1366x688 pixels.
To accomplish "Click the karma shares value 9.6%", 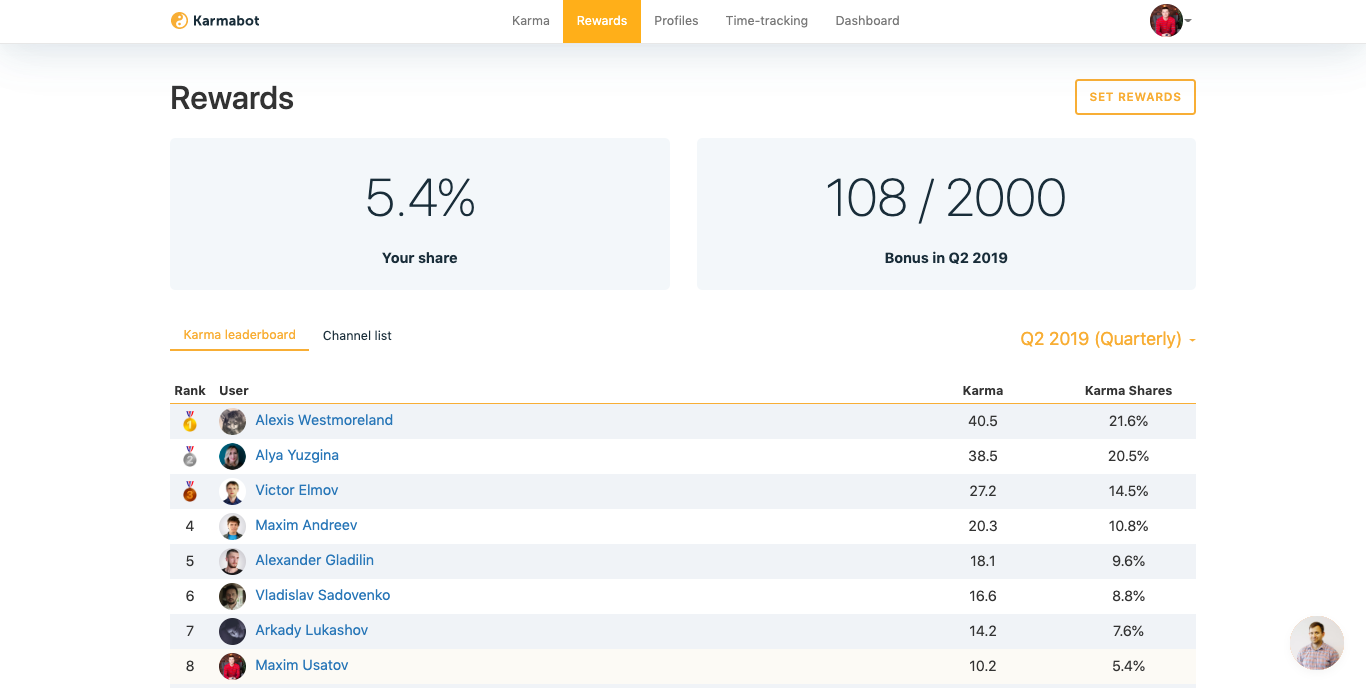I will 1129,561.
